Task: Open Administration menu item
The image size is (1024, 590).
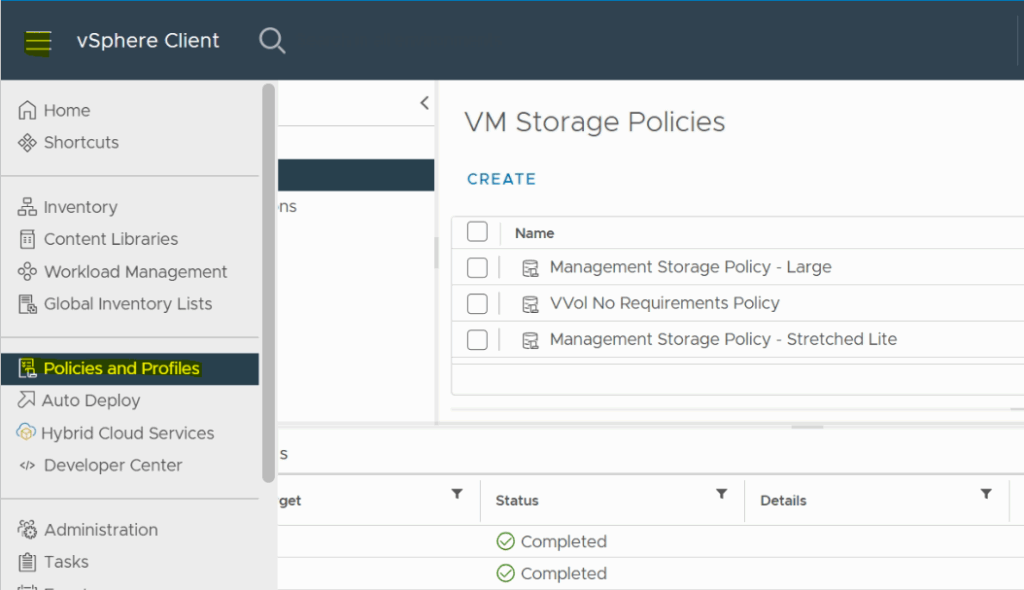Action: pos(101,529)
